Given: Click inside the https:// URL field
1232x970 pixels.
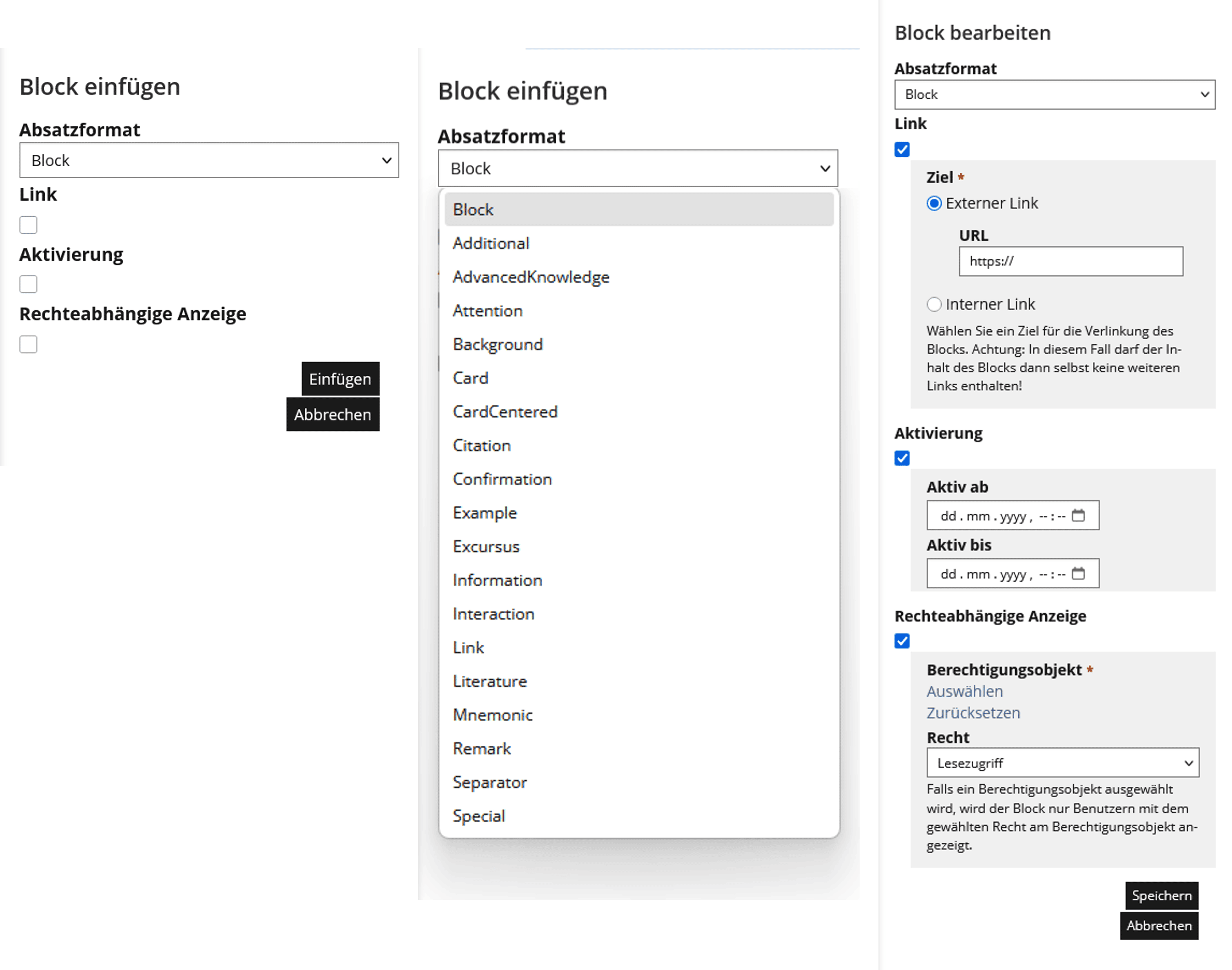Looking at the screenshot, I should coord(1070,262).
